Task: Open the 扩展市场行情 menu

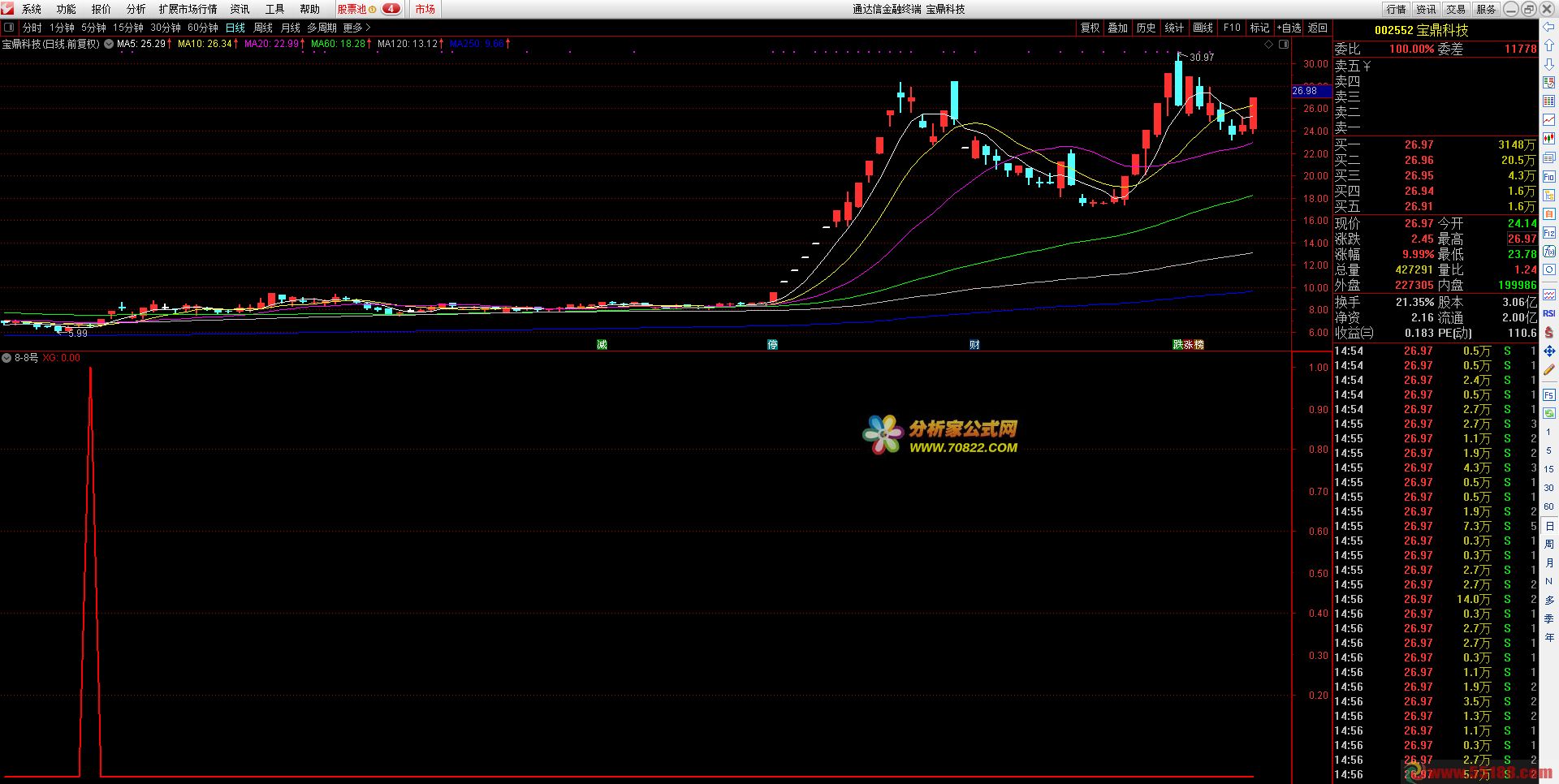Action: coord(188,9)
